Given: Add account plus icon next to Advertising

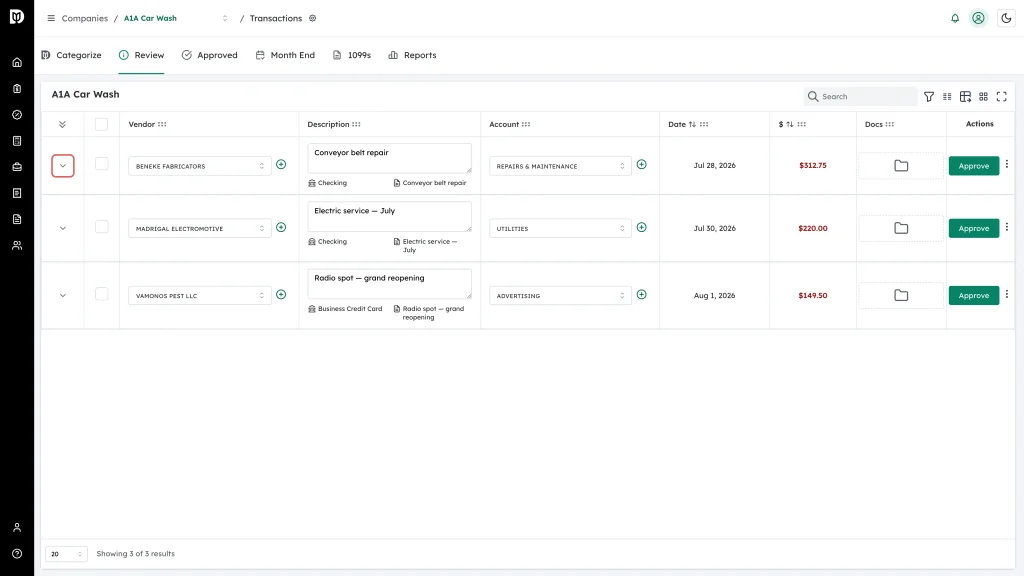Looking at the screenshot, I should coord(641,295).
